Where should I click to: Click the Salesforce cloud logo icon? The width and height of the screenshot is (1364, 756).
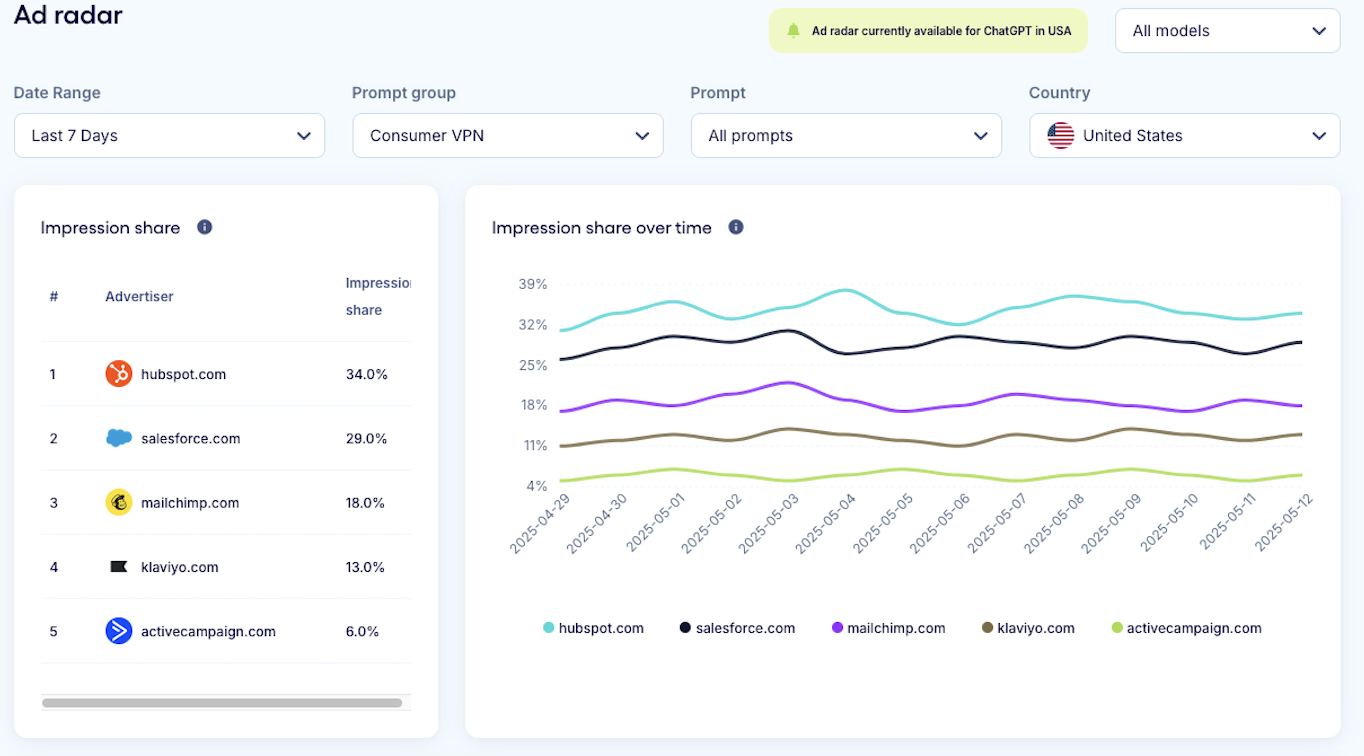pos(119,438)
